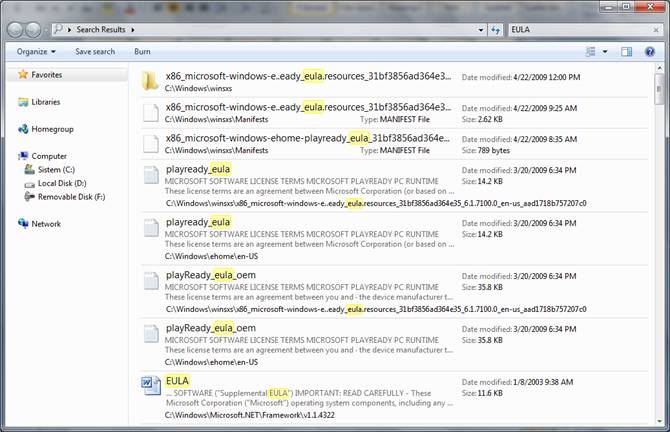Open Homegroup in the navigation pane
The image size is (670, 432).
(x=53, y=129)
